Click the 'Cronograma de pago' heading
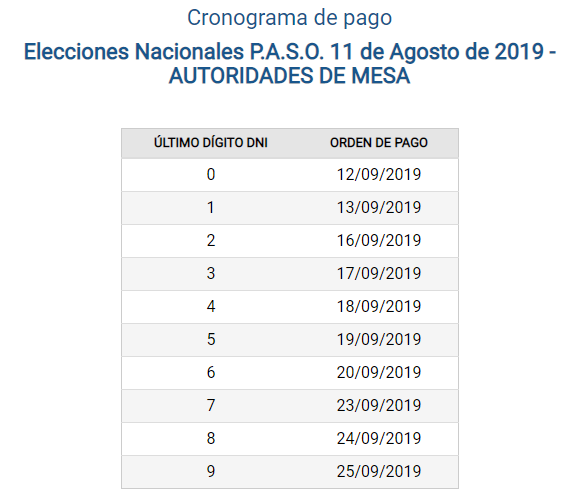The width and height of the screenshot is (586, 497). 289,18
